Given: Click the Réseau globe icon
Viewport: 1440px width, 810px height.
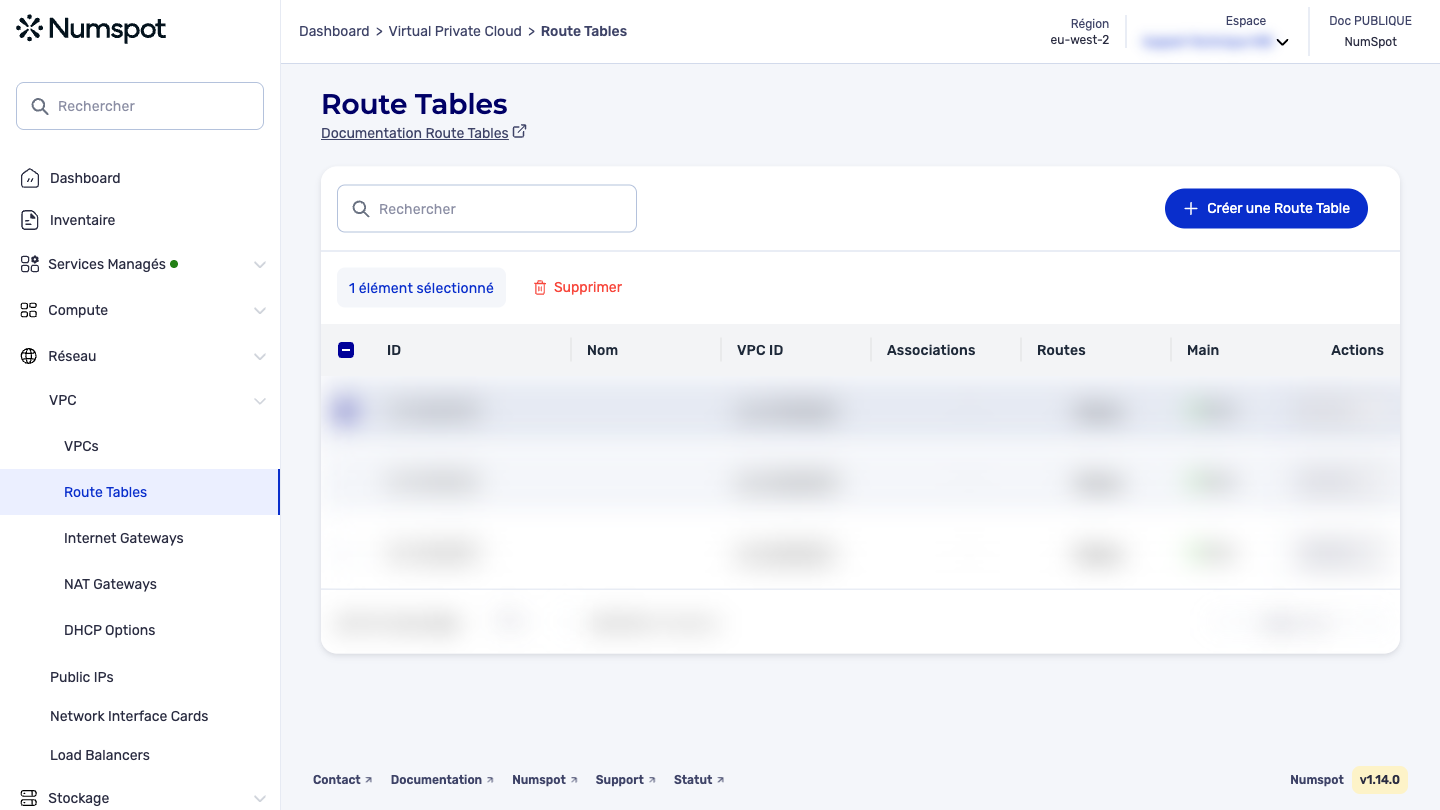Looking at the screenshot, I should [x=29, y=356].
